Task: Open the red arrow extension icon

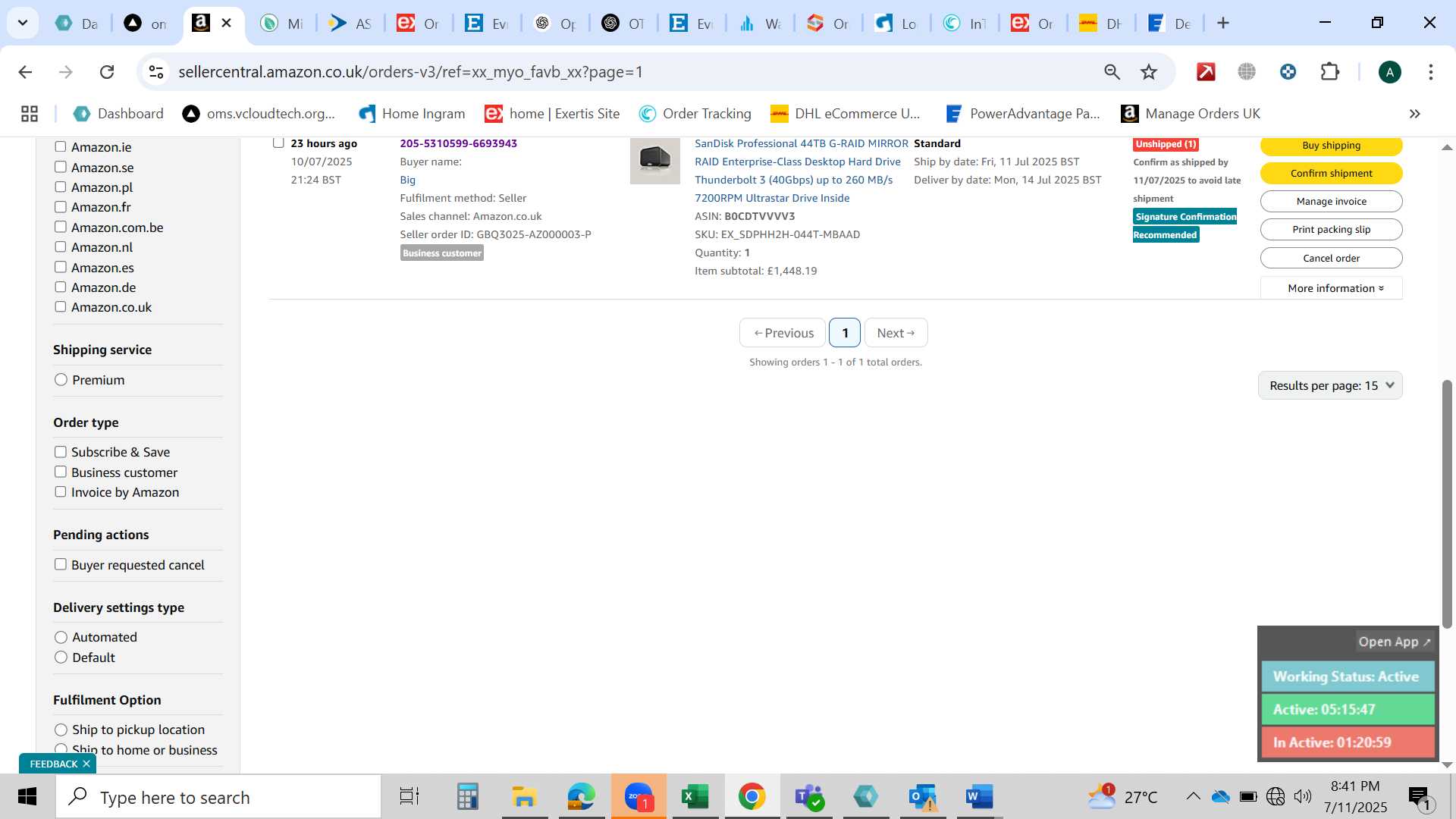Action: click(x=1206, y=72)
